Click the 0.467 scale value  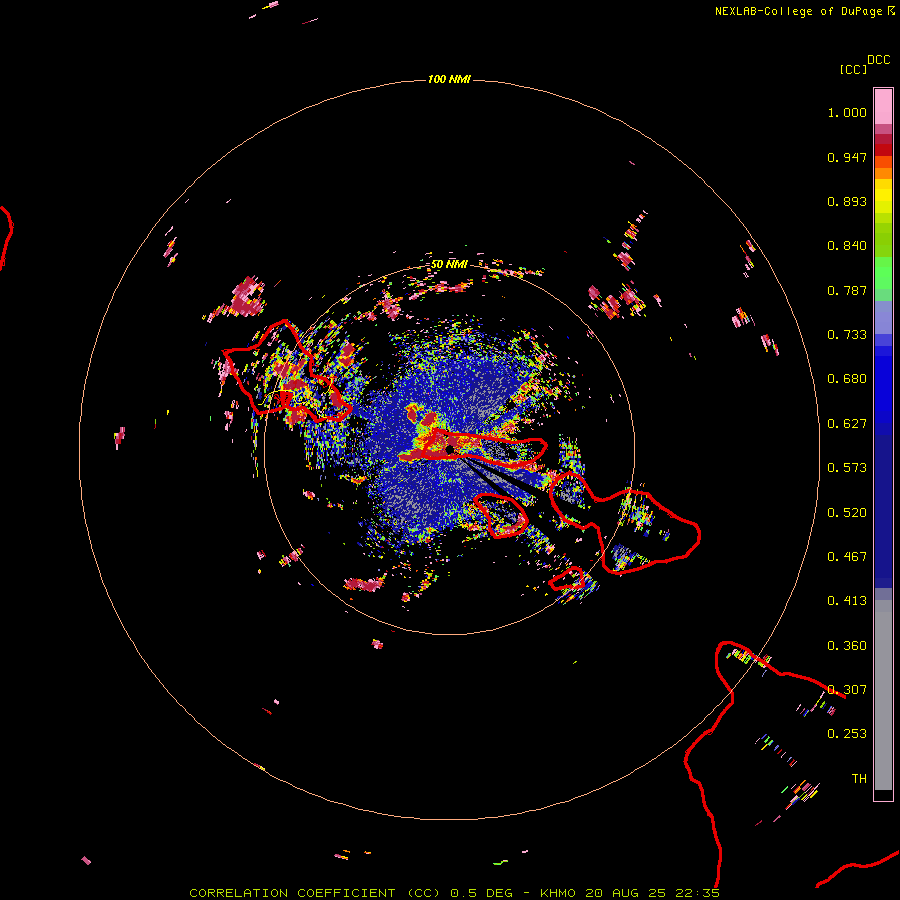[x=847, y=557]
